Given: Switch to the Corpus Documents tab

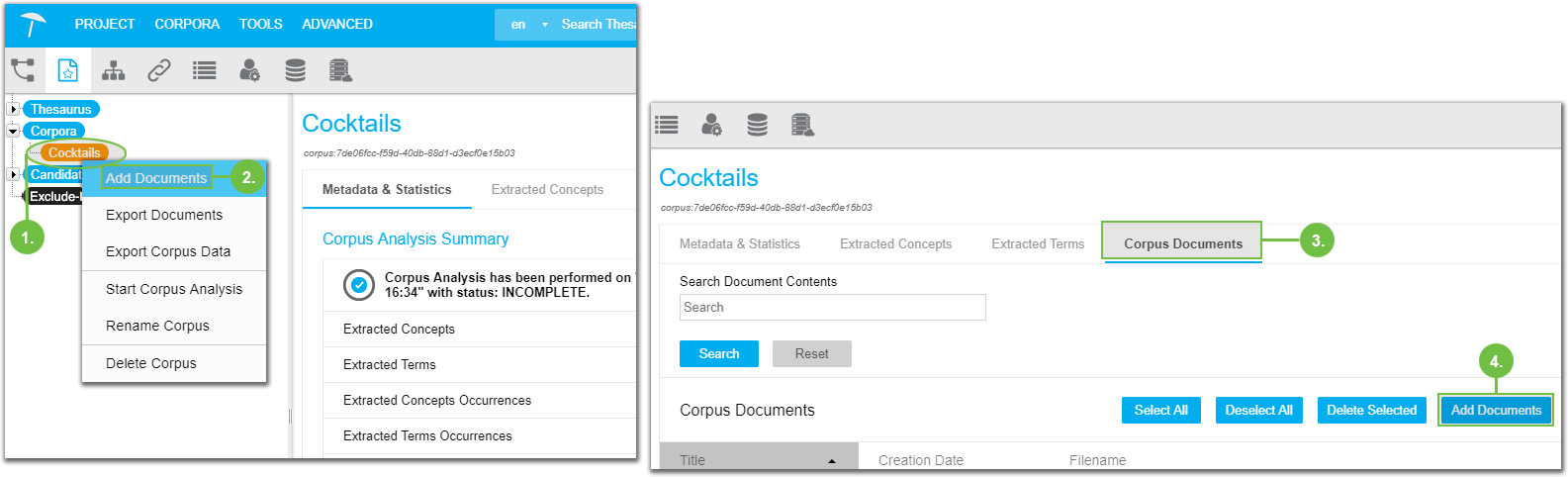Looking at the screenshot, I should tap(1182, 243).
